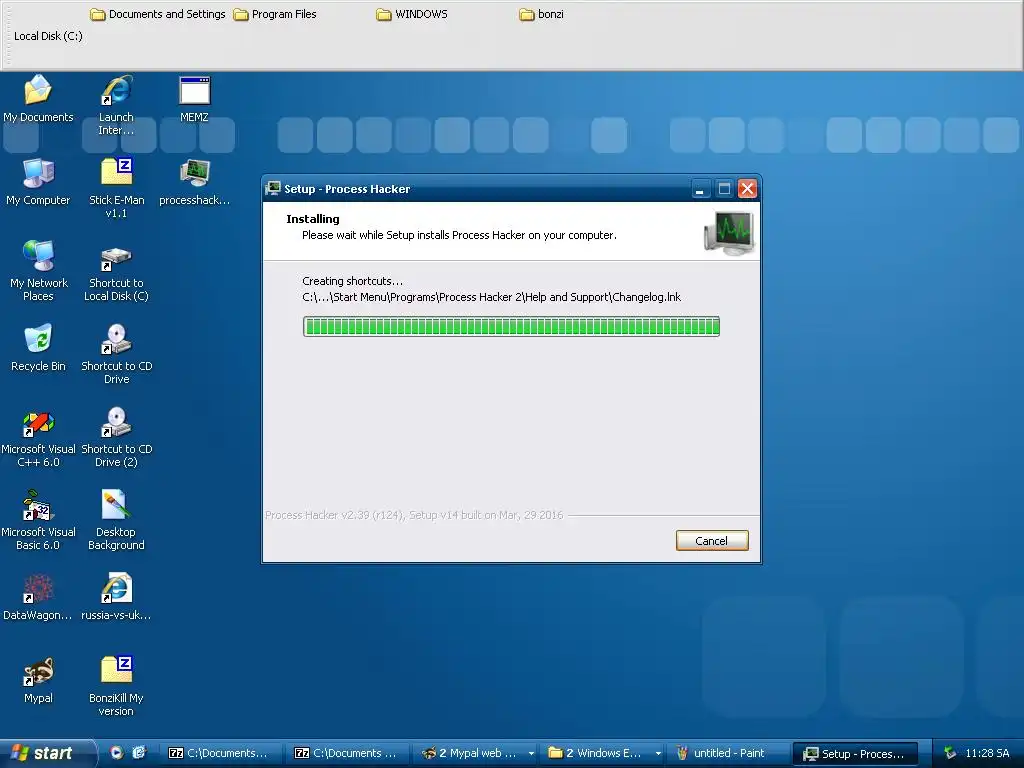Image resolution: width=1024 pixels, height=768 pixels.
Task: Select the processhacker installer desktop icon
Action: (x=195, y=182)
